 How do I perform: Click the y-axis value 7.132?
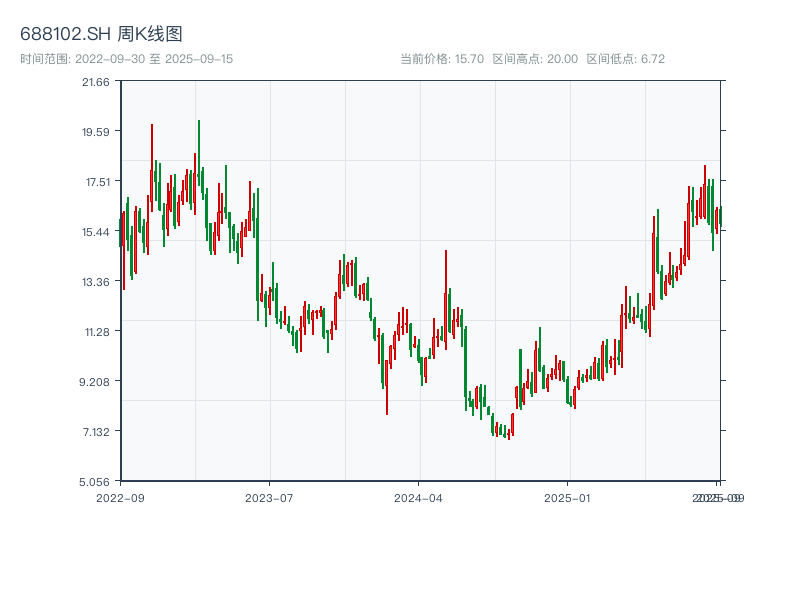click(x=96, y=432)
